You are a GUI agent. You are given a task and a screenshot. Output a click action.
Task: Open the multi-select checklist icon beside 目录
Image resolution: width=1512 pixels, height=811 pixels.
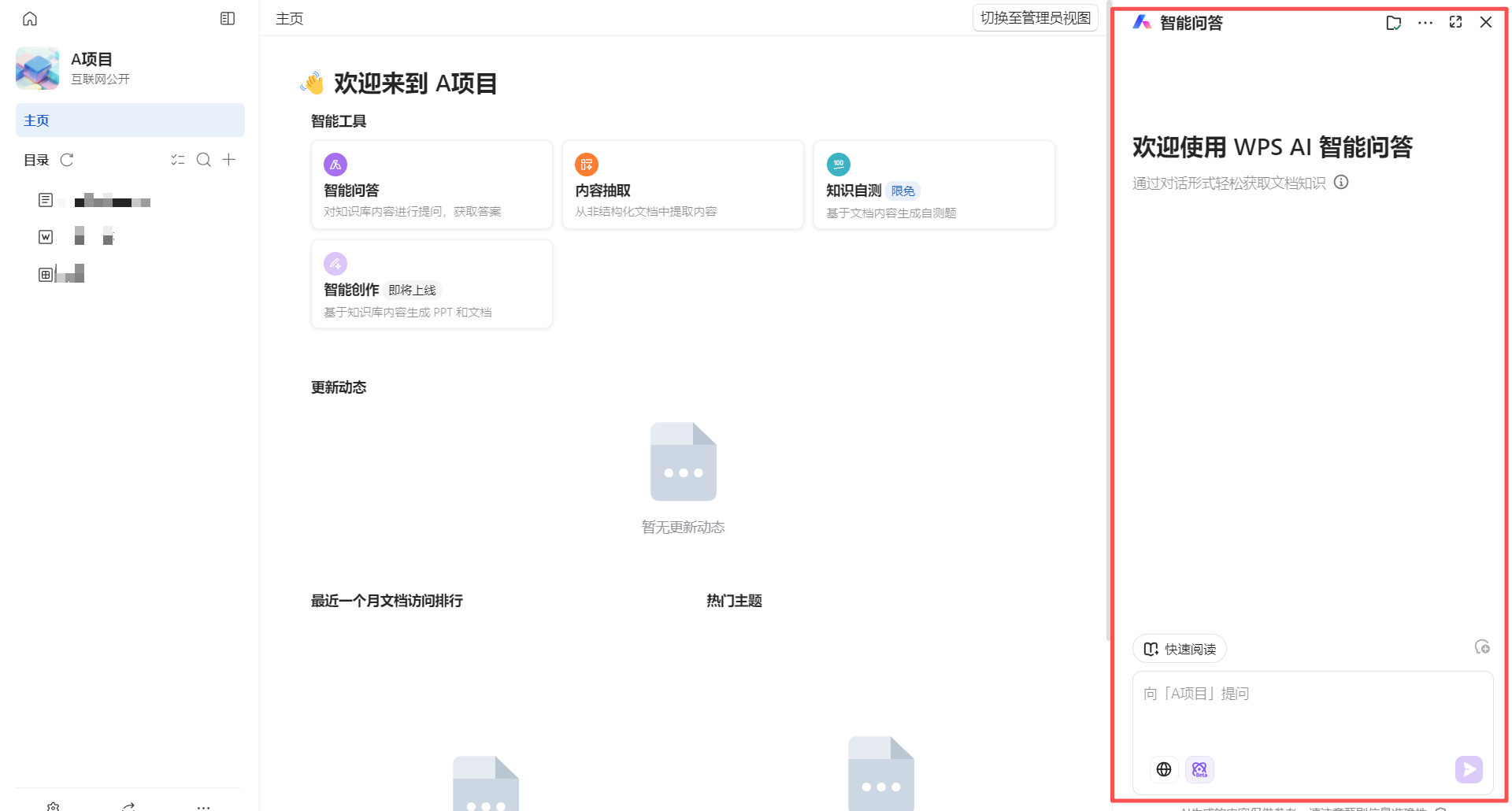[x=178, y=160]
